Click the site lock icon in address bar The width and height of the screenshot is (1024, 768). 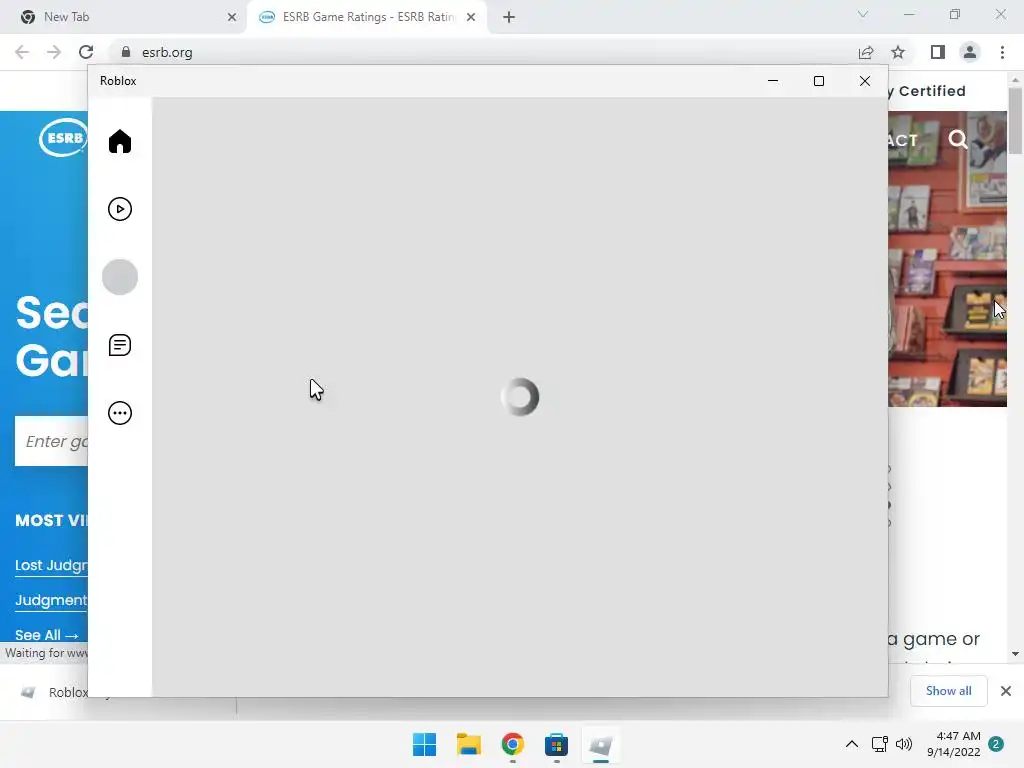[x=126, y=52]
